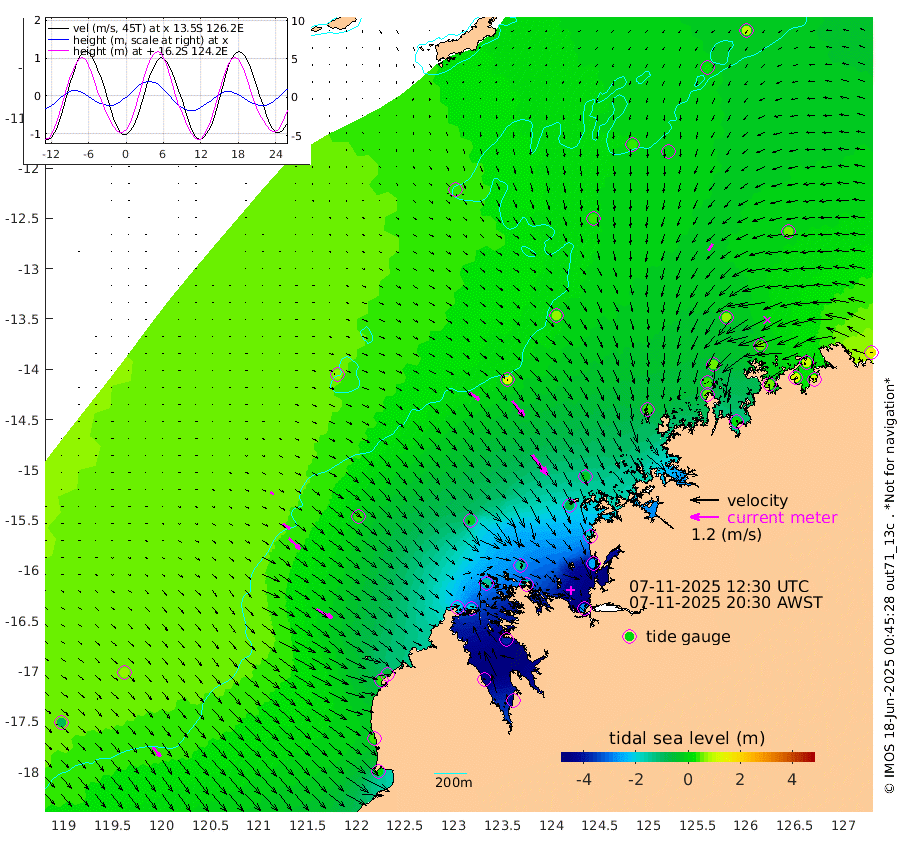Viewport: 900px width, 846px height.
Task: Click magenta line sample in inset legend
Action: coord(58,52)
